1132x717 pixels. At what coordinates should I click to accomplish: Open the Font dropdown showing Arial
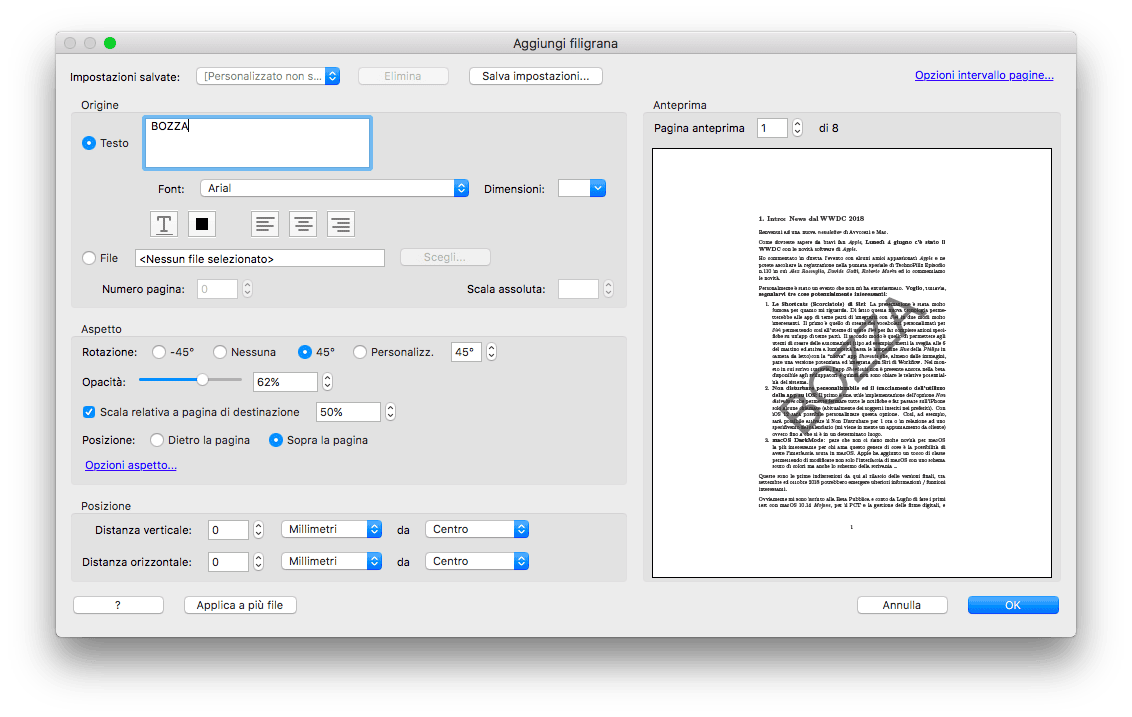335,188
